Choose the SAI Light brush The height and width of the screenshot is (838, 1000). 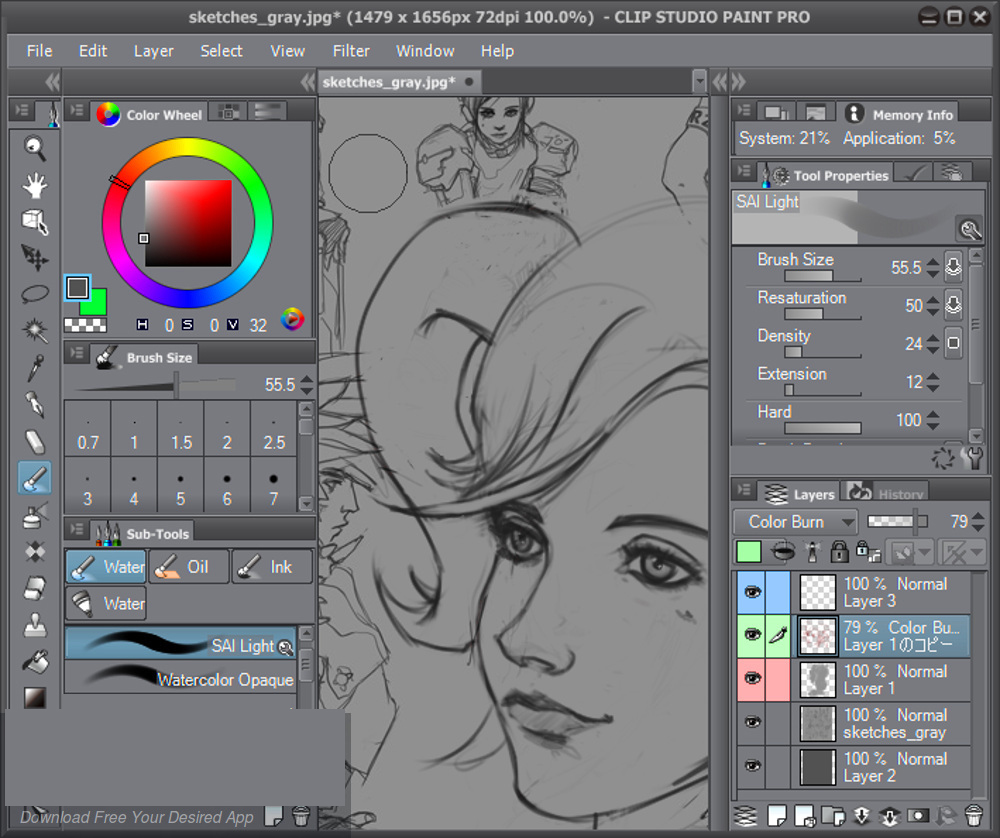[180, 643]
